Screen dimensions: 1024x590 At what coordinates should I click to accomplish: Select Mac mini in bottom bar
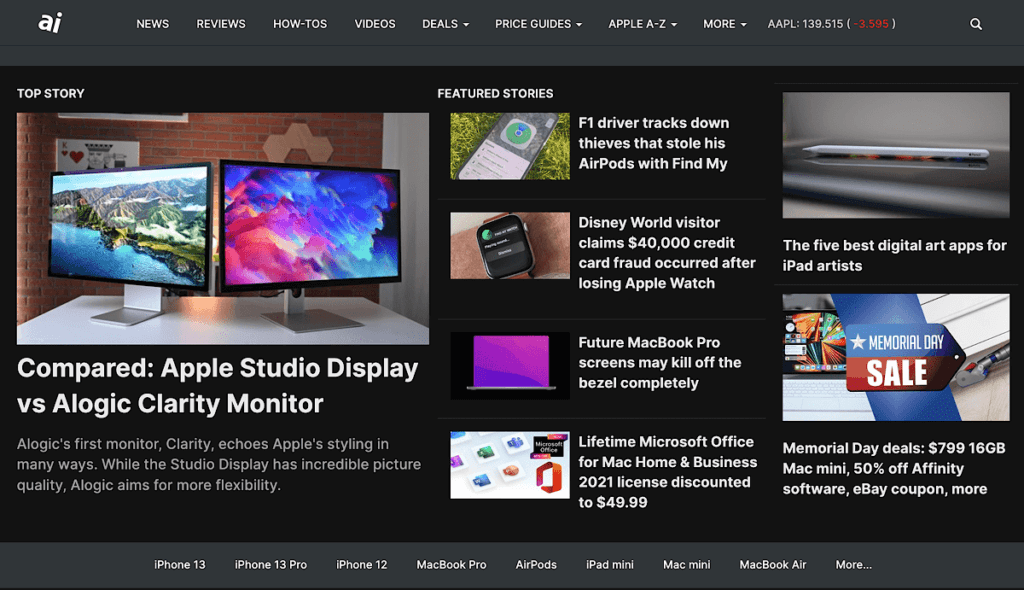[686, 565]
